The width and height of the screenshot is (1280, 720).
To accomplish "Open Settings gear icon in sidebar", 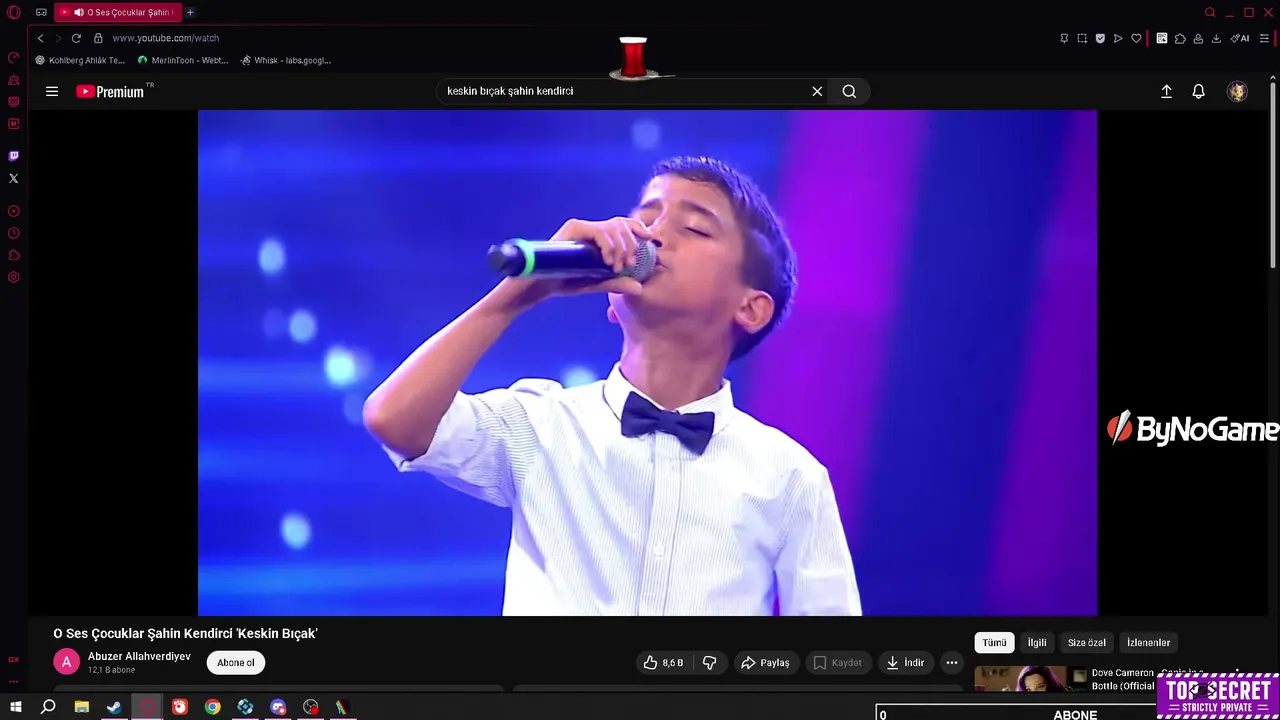I will tap(14, 277).
